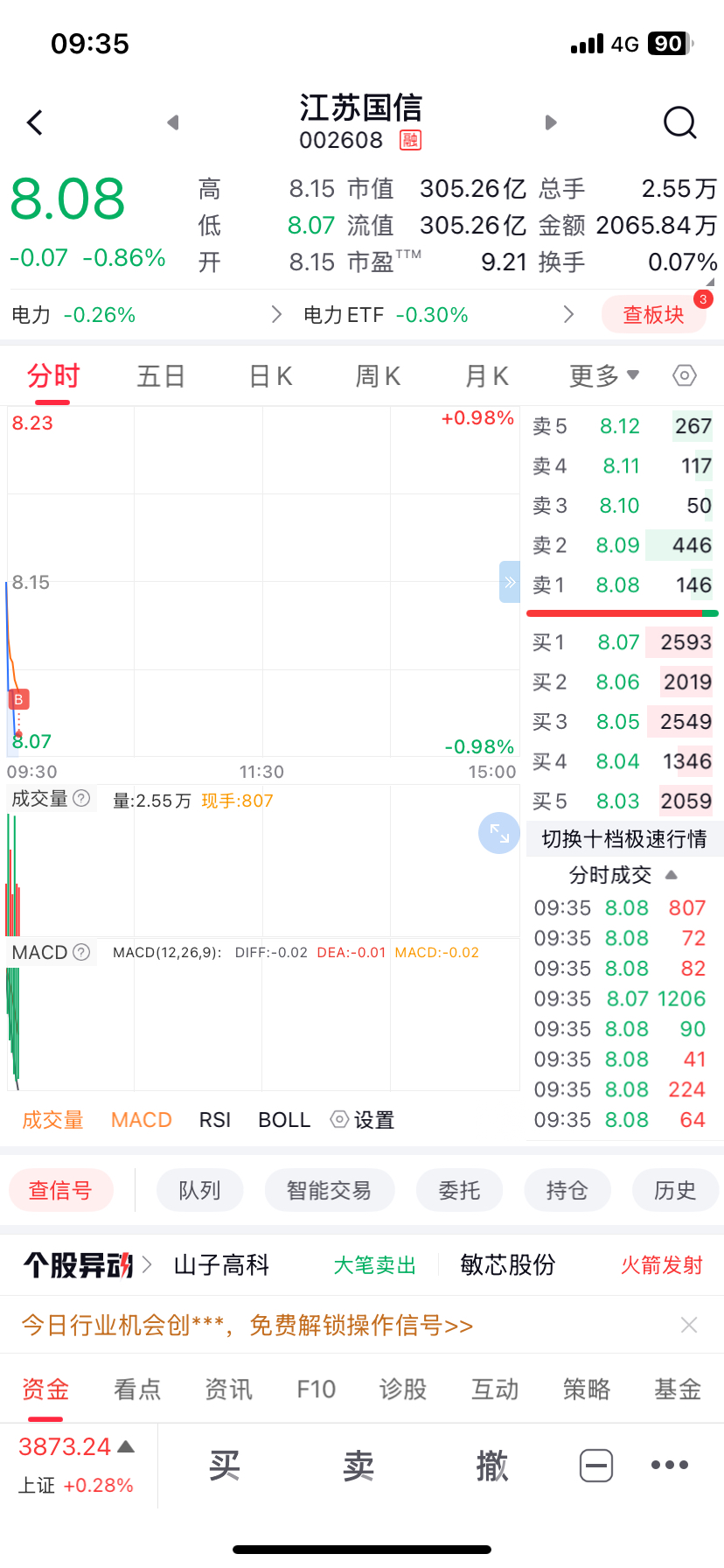Switch to 资金 tab
724x1568 pixels.
click(45, 1389)
